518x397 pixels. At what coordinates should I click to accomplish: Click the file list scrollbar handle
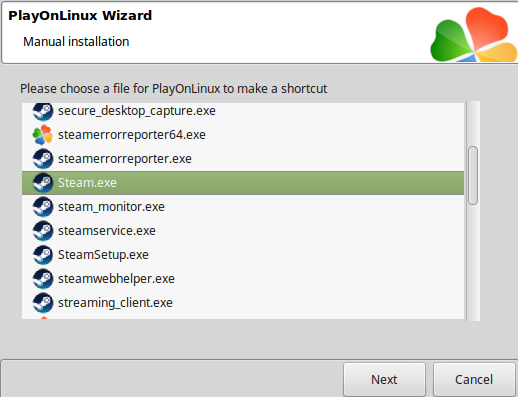click(x=473, y=175)
